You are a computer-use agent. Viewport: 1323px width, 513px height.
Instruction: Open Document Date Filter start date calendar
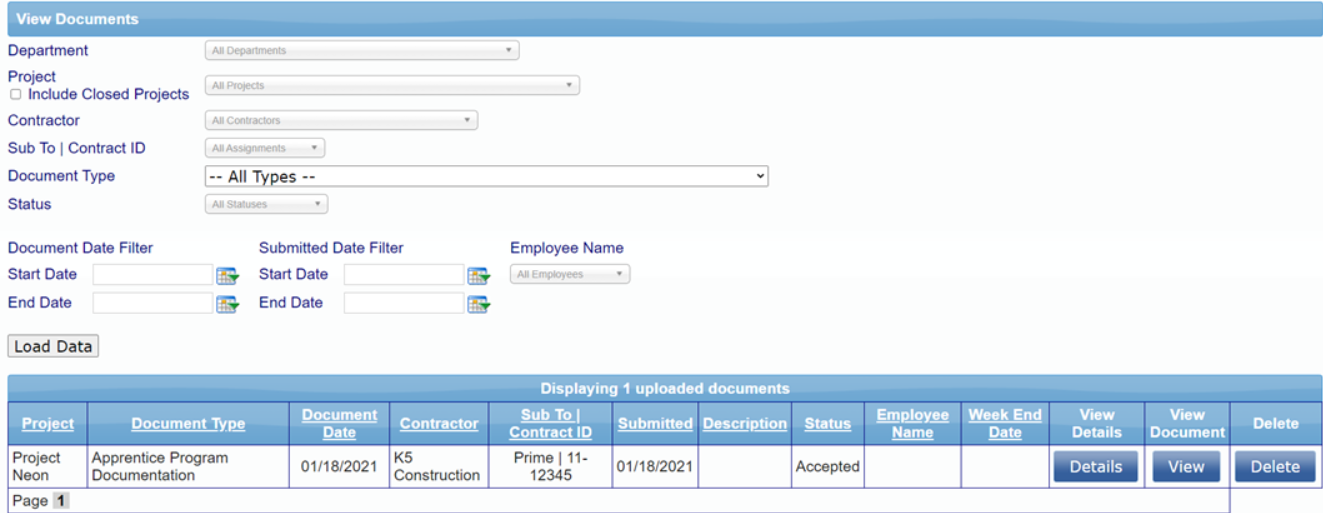227,275
